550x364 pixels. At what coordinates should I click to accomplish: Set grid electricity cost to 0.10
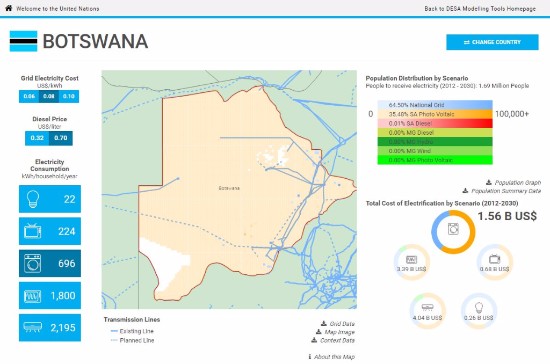(69, 96)
